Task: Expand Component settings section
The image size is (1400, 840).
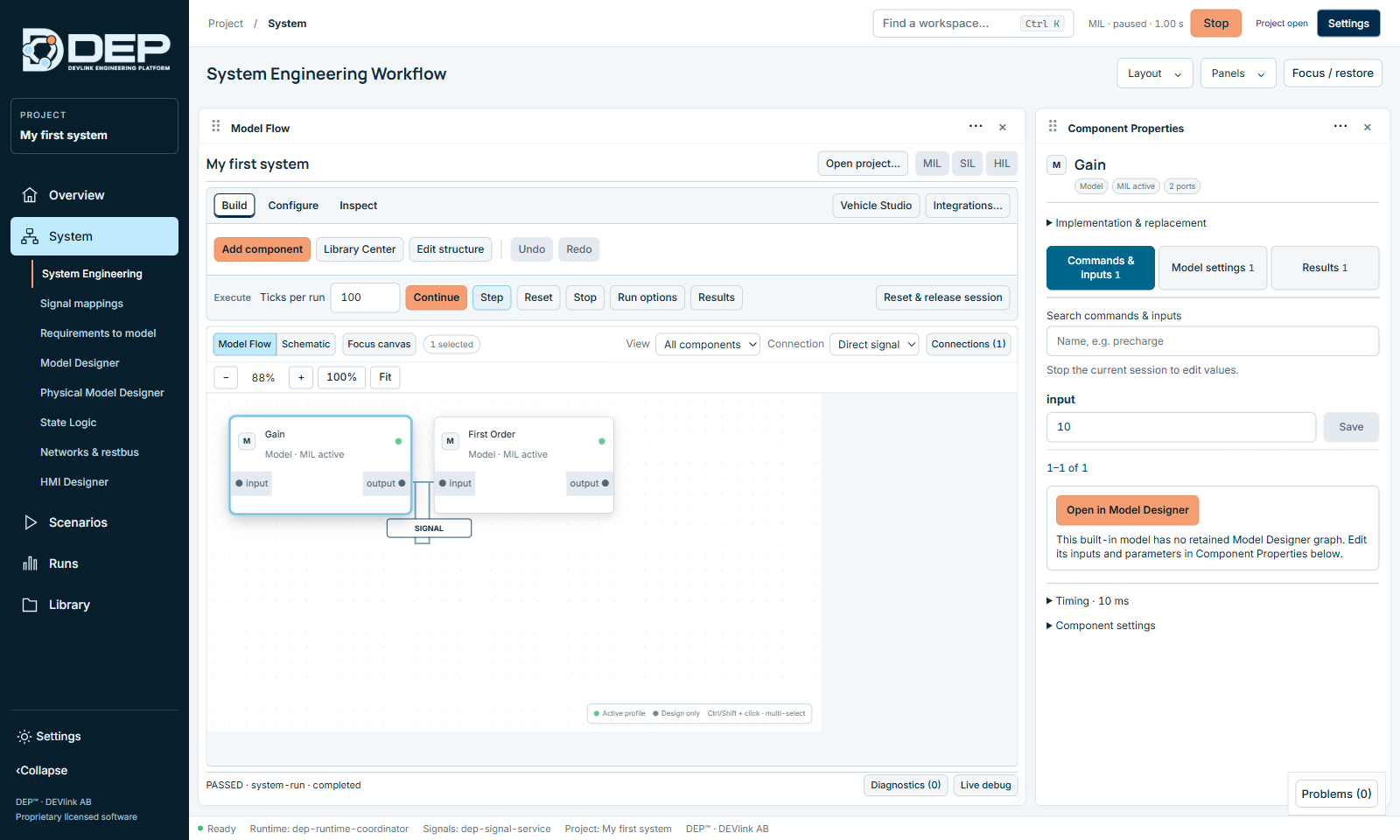Action: [1101, 626]
